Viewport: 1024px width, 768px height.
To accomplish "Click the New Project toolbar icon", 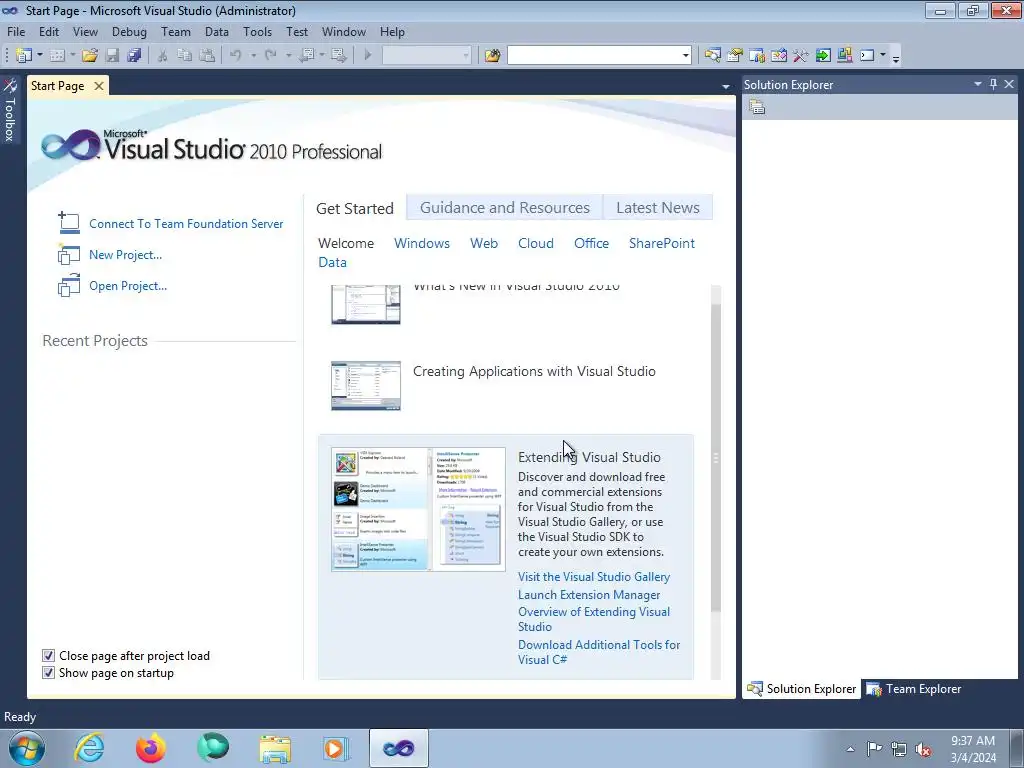I will coord(24,56).
